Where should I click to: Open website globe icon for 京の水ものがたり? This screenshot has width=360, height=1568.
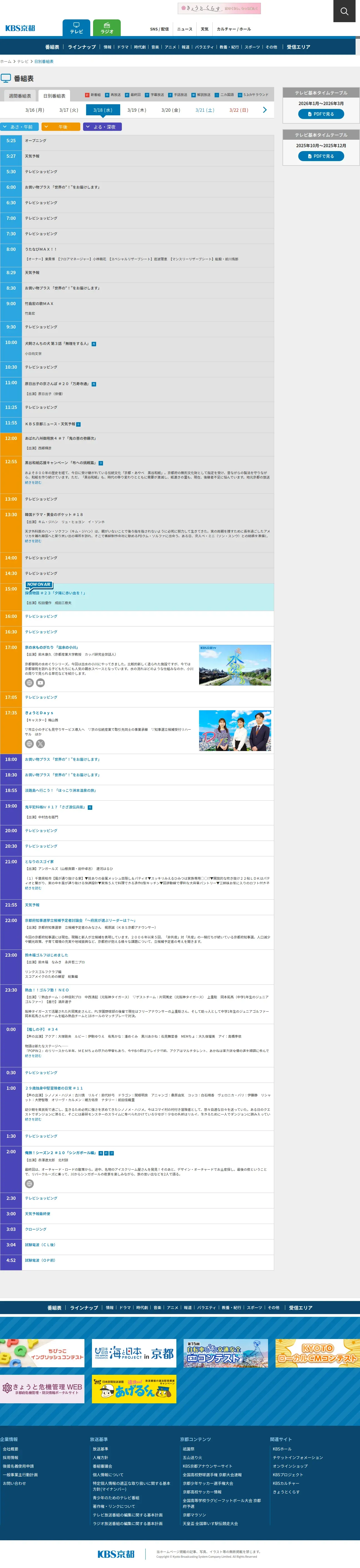29,683
